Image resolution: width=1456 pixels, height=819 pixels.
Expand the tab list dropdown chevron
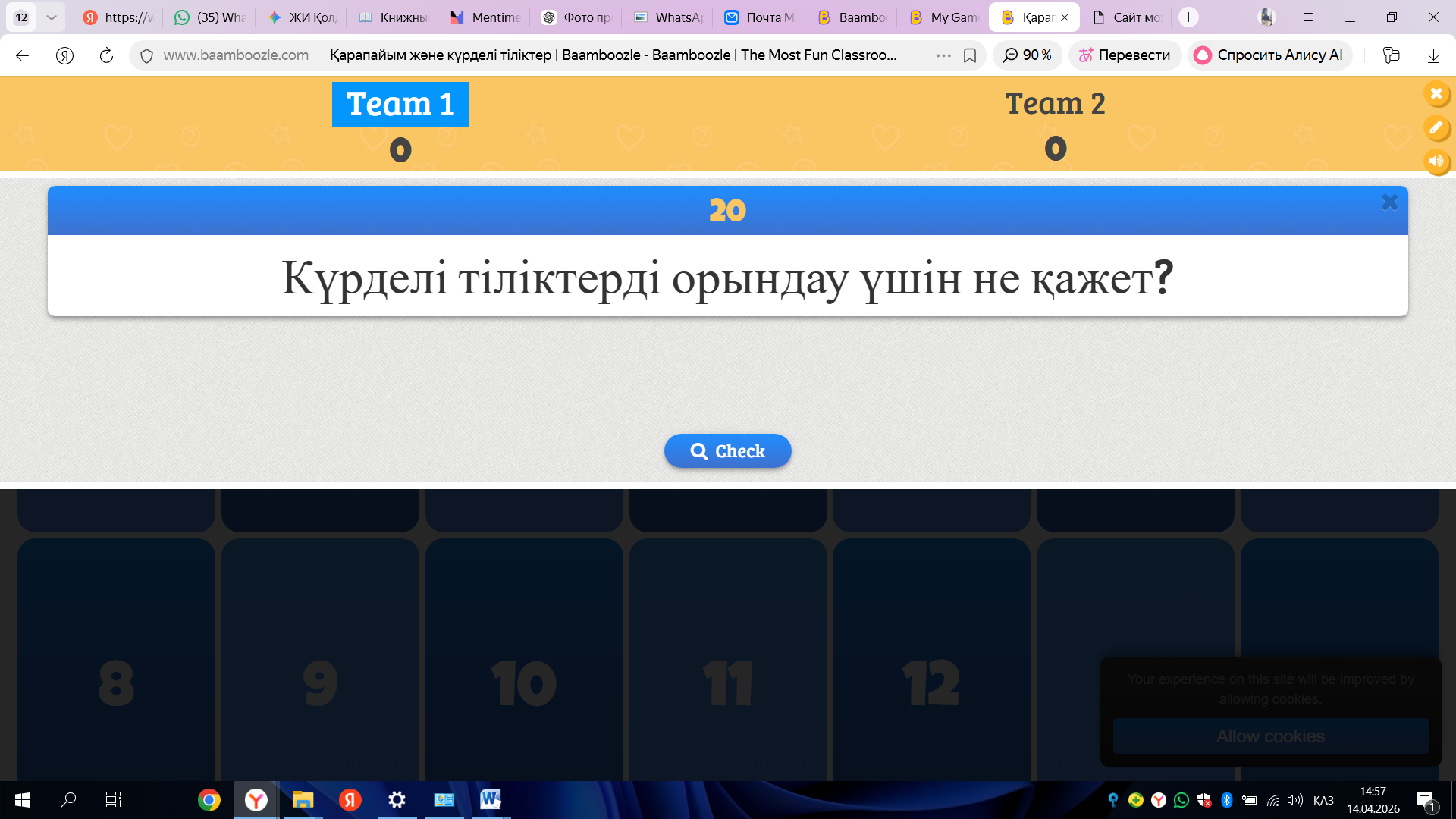(x=52, y=17)
